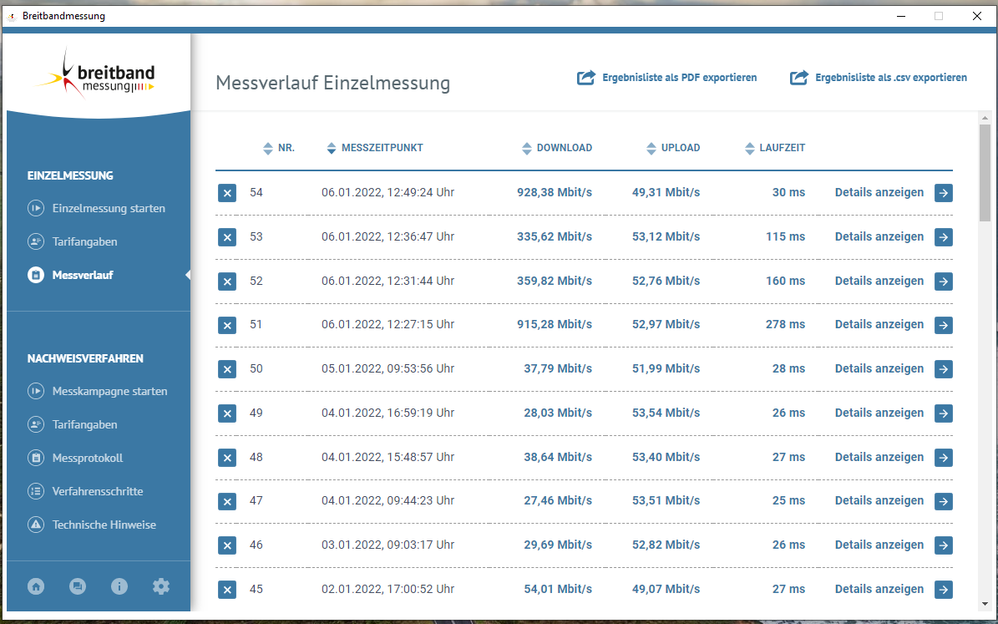The image size is (998, 624).
Task: Click the warning icon next to Technische Hinweise
Action: click(36, 524)
